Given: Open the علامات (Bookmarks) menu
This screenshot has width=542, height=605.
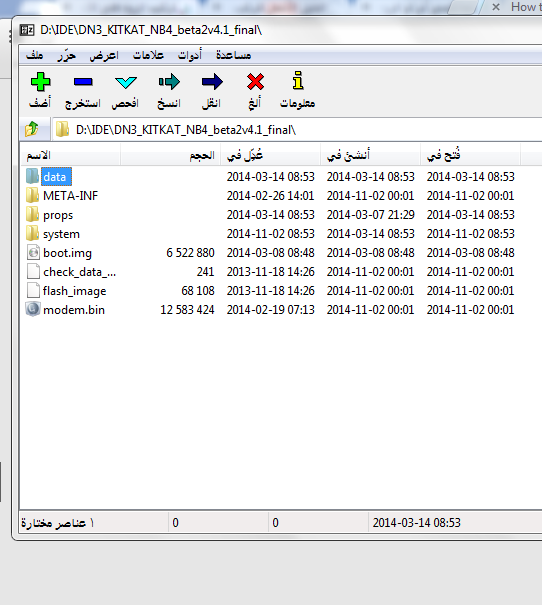Looking at the screenshot, I should pyautogui.click(x=149, y=55).
